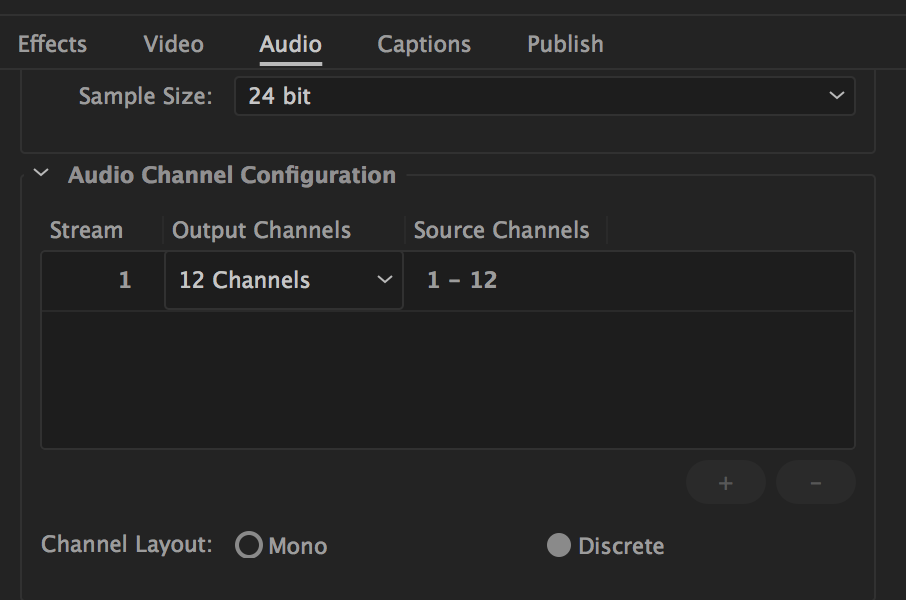The image size is (906, 600).
Task: Choose the Mono channel layout radio button
Action: tap(249, 545)
